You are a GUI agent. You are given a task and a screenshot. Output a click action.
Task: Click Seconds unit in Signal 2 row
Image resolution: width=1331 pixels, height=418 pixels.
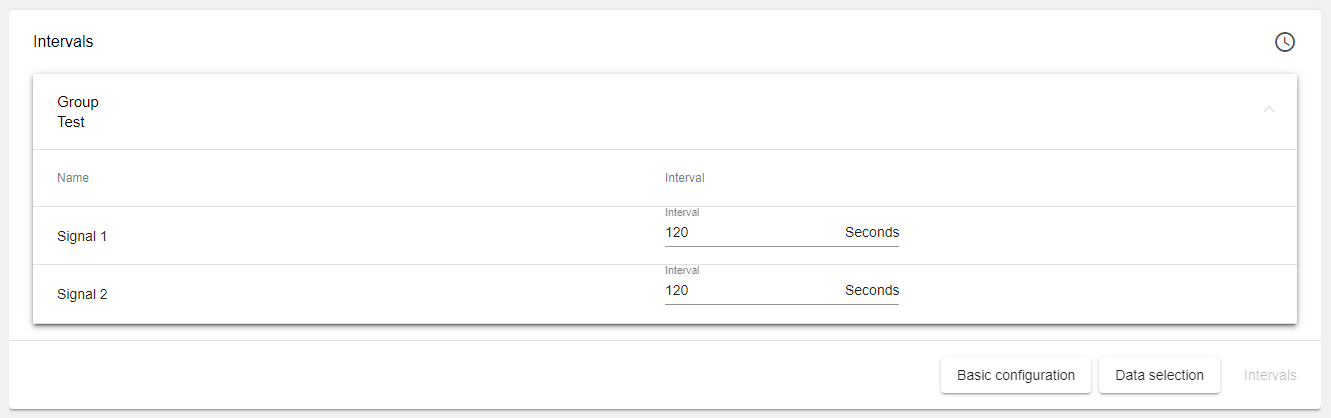pos(871,291)
